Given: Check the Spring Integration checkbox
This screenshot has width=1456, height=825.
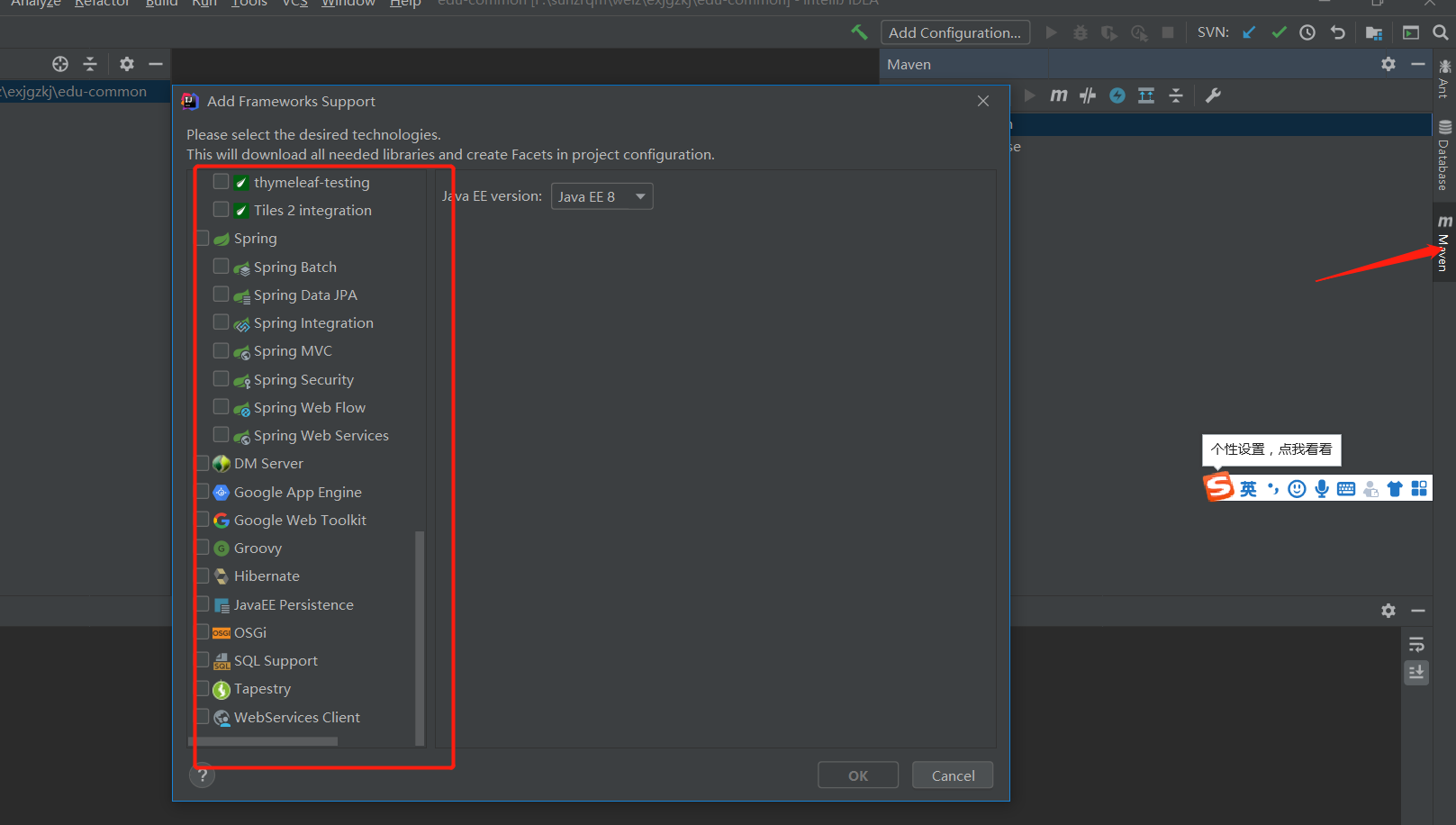Looking at the screenshot, I should (221, 322).
